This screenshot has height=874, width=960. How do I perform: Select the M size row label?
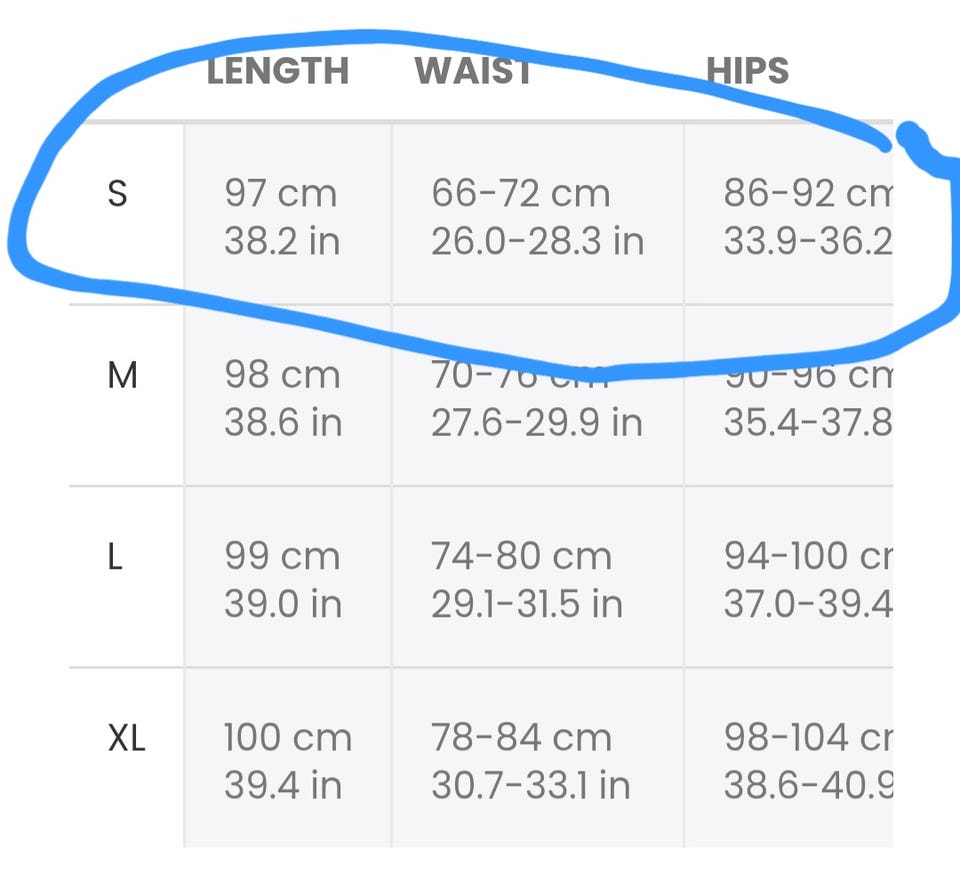tap(122, 375)
